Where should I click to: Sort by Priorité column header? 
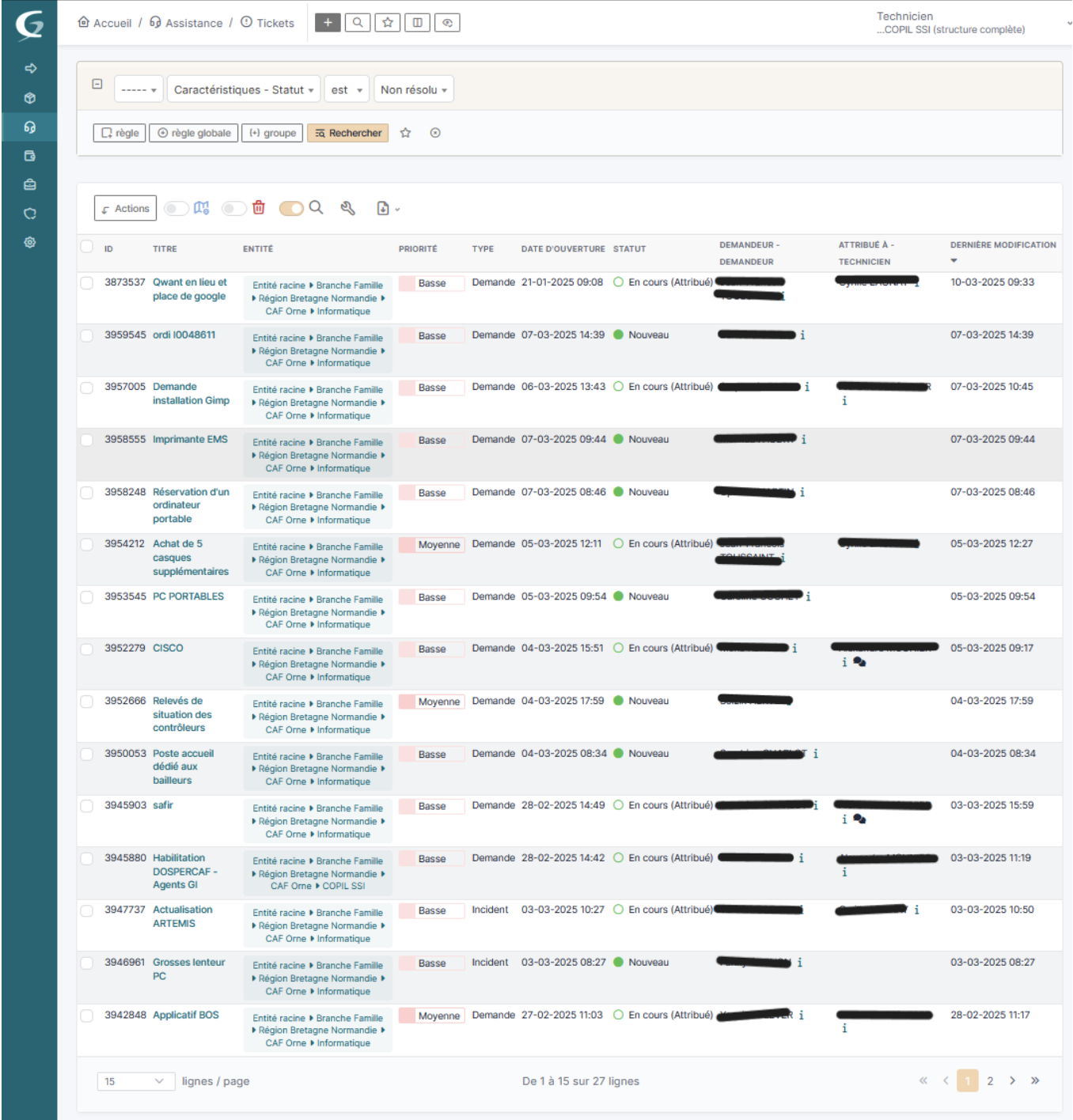click(x=418, y=249)
